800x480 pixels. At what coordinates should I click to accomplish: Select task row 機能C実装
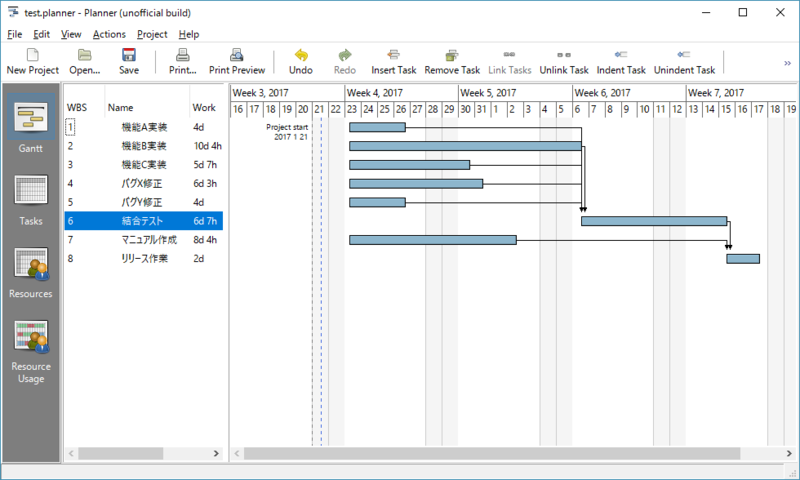click(x=144, y=165)
